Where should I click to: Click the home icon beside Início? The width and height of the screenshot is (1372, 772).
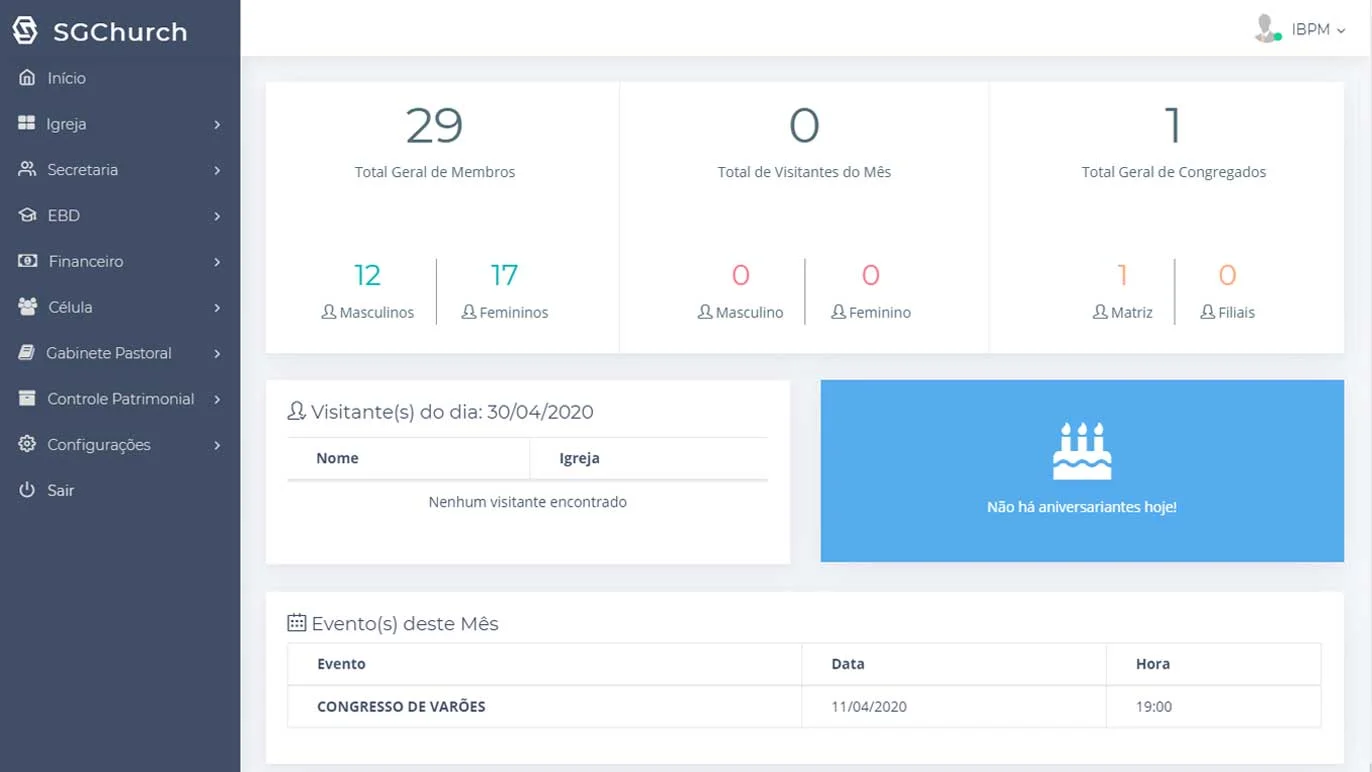pos(27,78)
